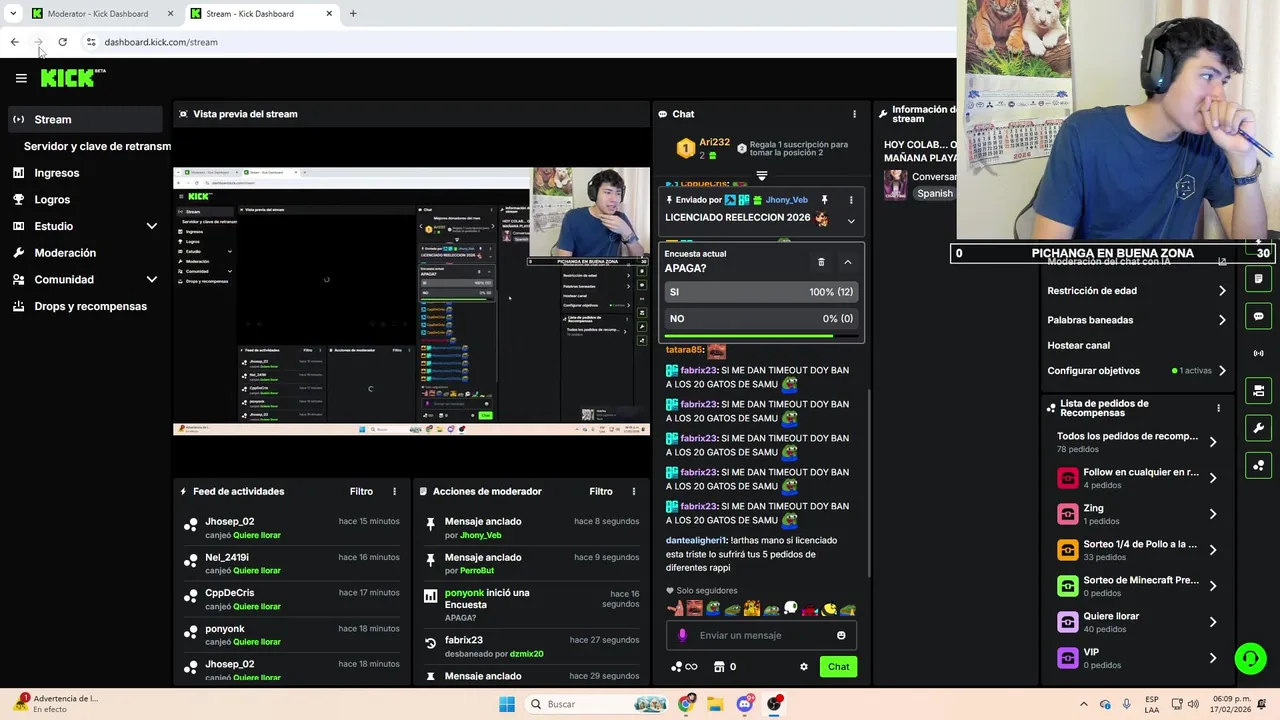
Task: Open chat settings gear icon
Action: [803, 667]
